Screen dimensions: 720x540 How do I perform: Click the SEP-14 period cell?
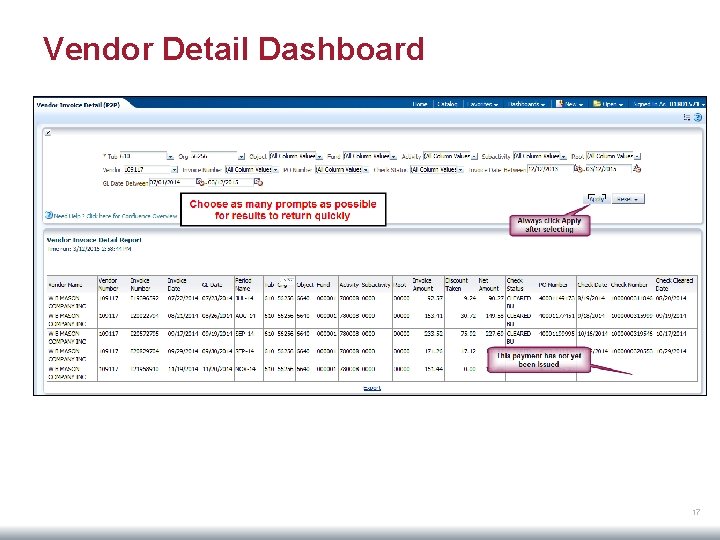click(x=245, y=334)
